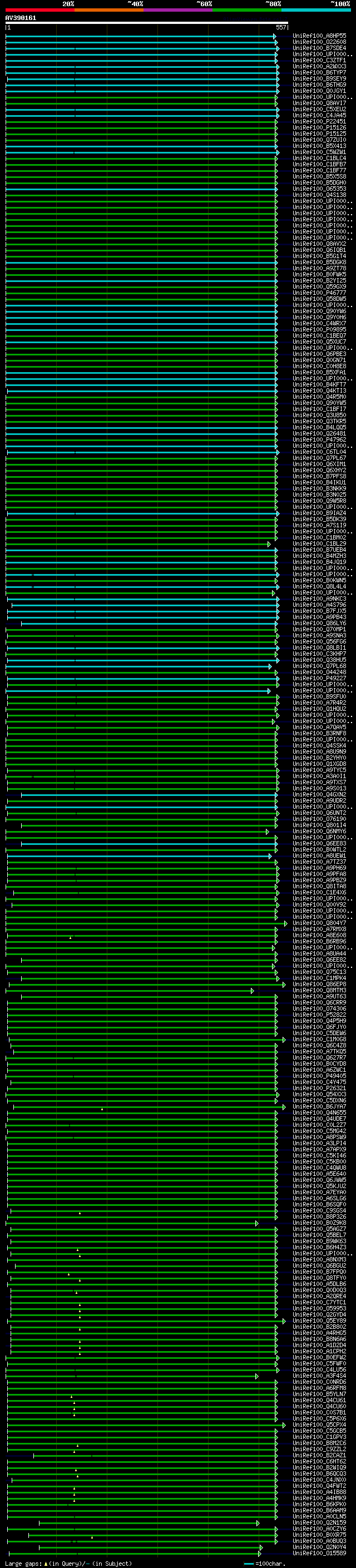Viewport: 356px width, 1568px height.
Task: Open hit UniRef100_A2WXX3
Action: (x=319, y=66)
